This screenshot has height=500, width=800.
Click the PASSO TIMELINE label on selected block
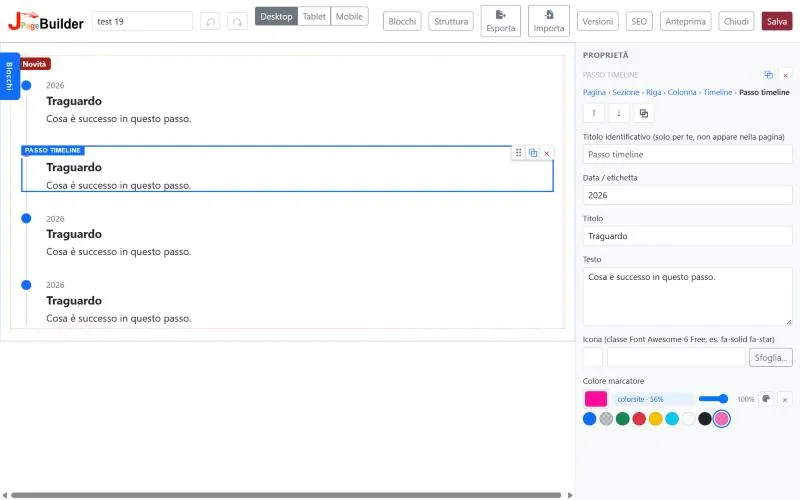tap(53, 151)
